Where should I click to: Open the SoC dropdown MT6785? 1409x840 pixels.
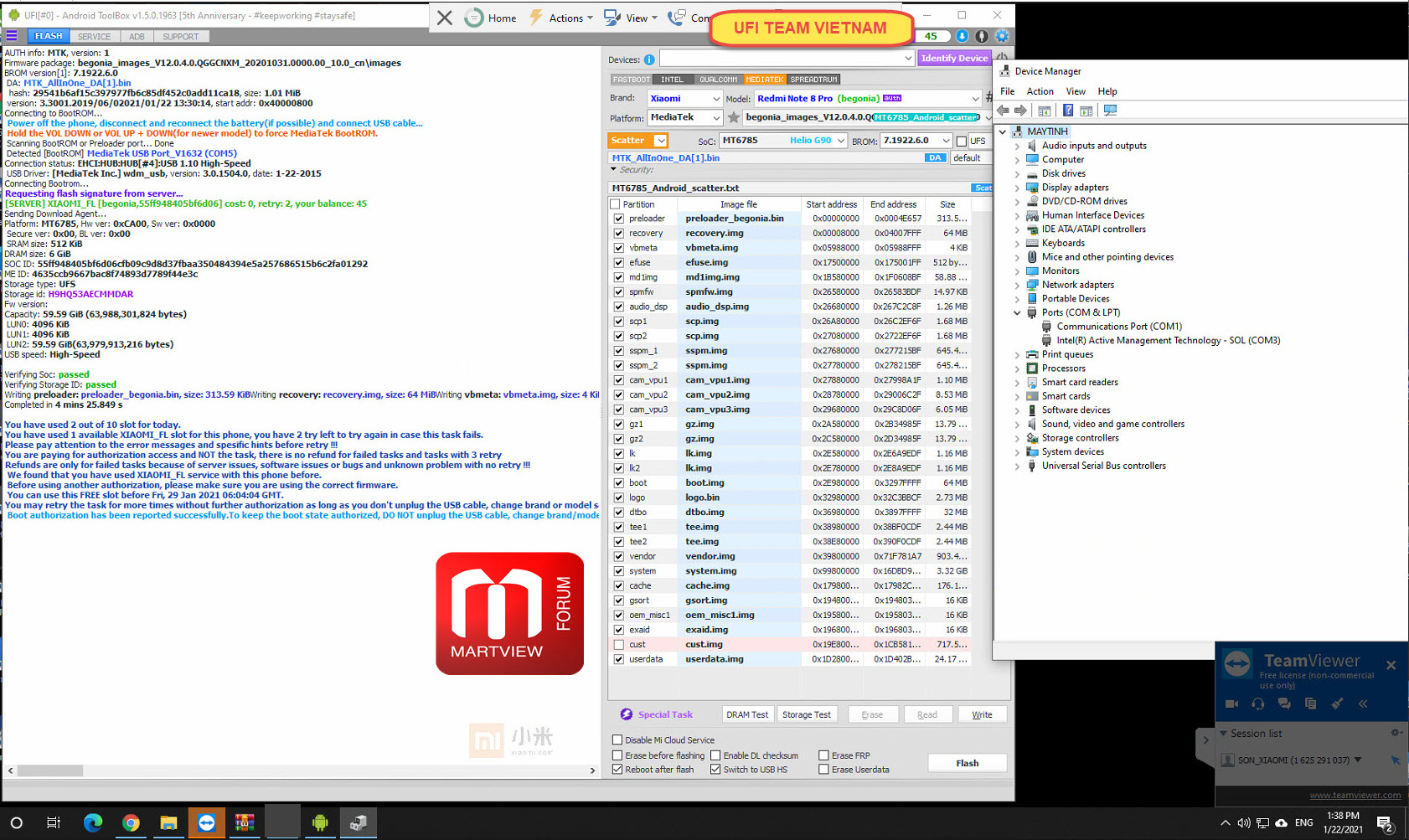tap(783, 141)
